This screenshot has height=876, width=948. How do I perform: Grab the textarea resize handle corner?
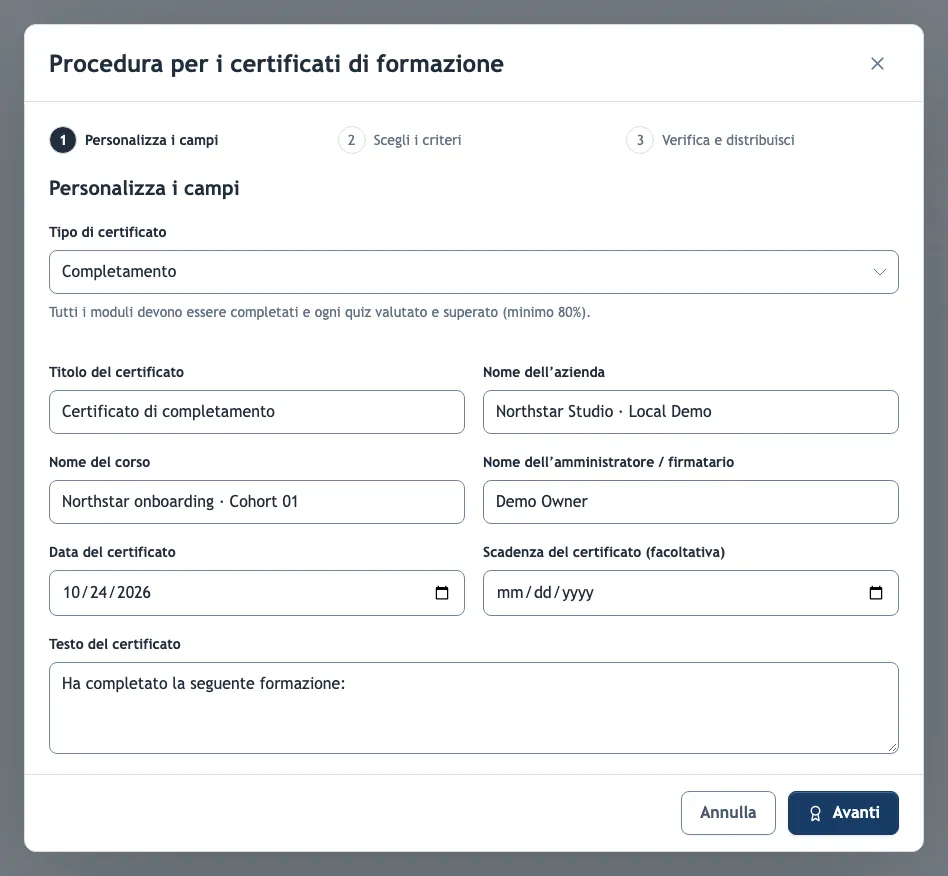pos(892,748)
